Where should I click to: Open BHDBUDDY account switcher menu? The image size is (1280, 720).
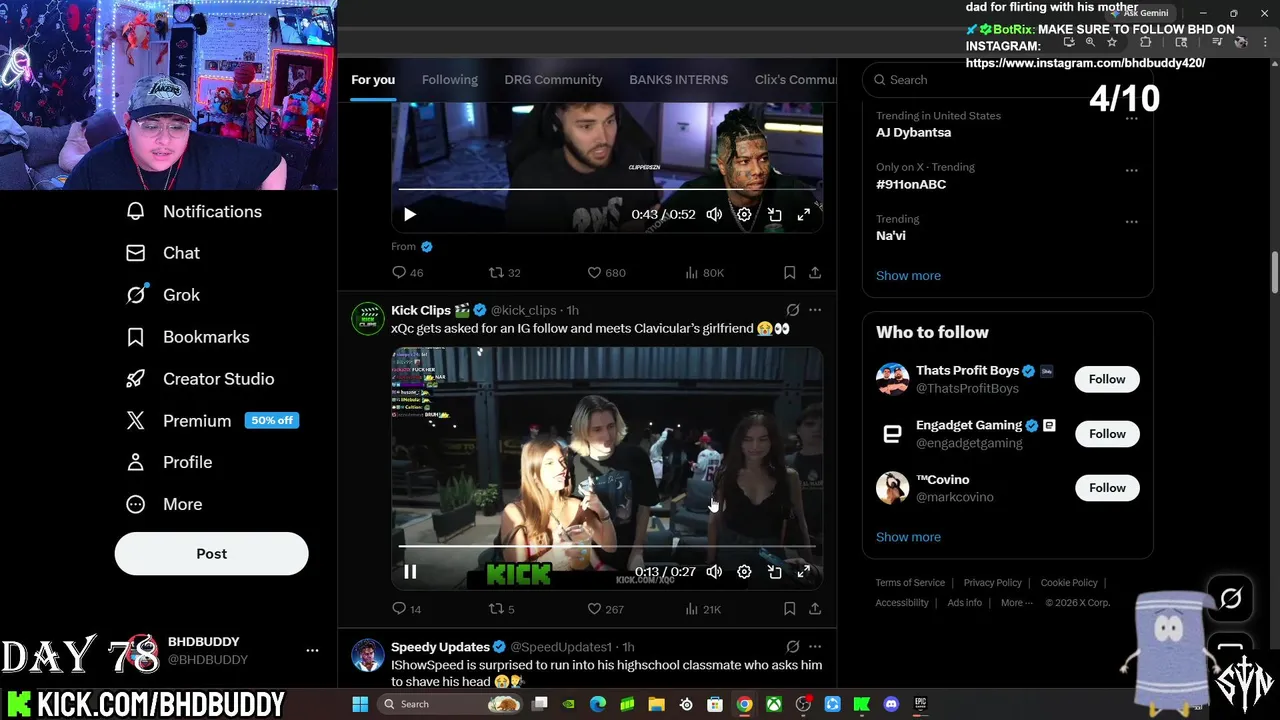(x=312, y=650)
